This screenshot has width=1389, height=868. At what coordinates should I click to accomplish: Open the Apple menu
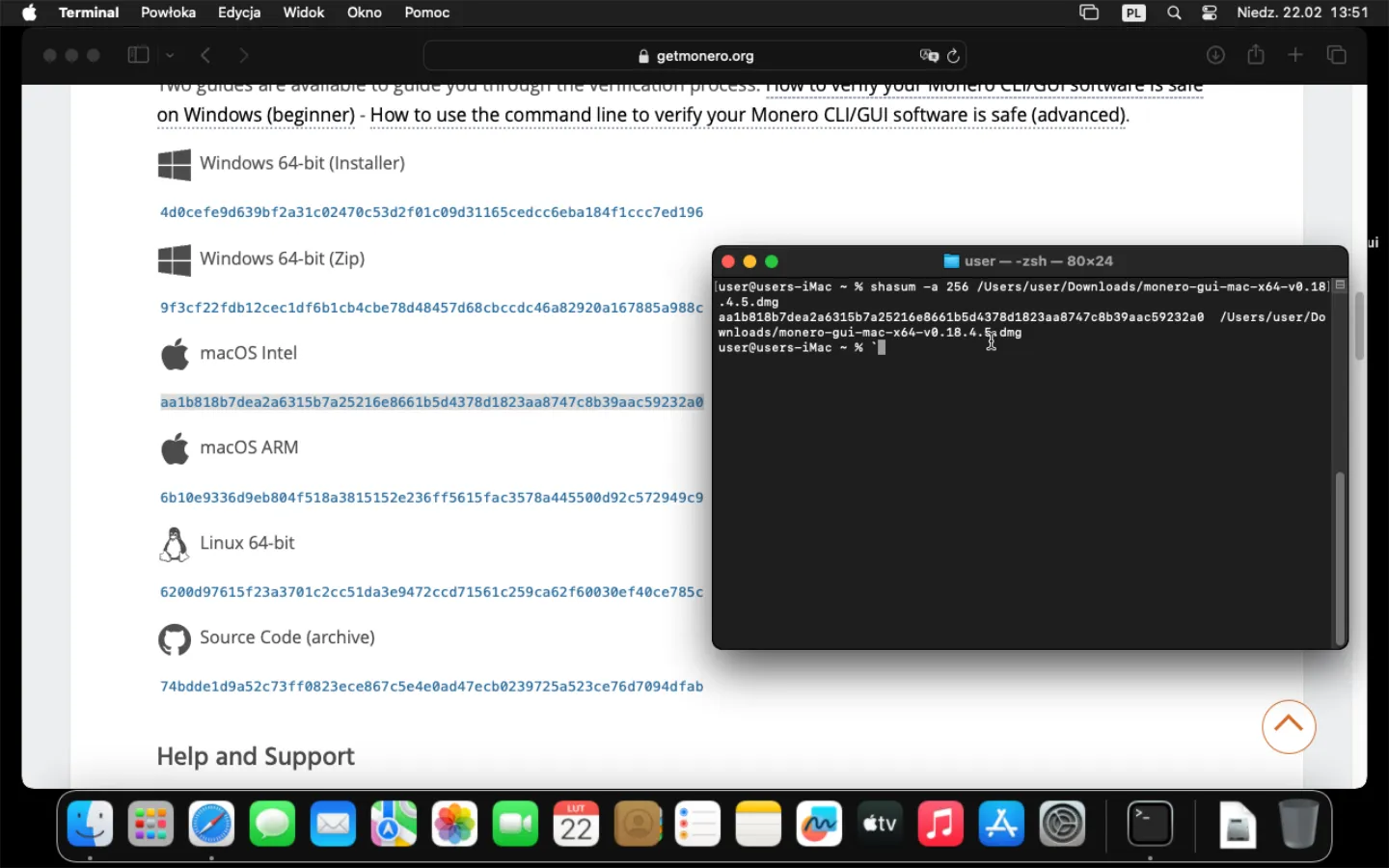(29, 13)
